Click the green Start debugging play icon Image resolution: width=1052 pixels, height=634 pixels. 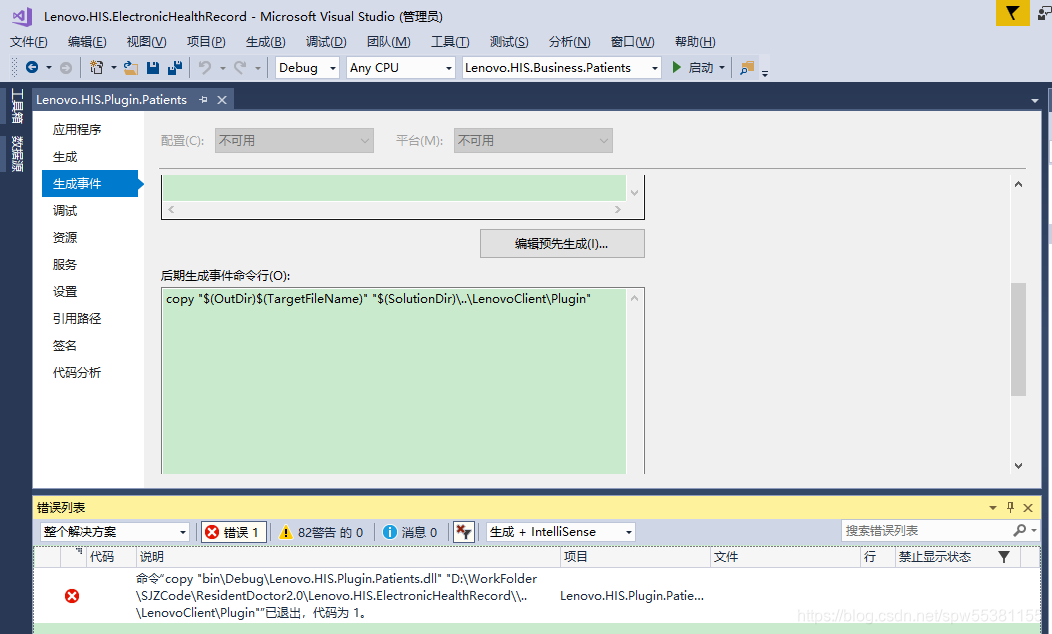coord(677,67)
